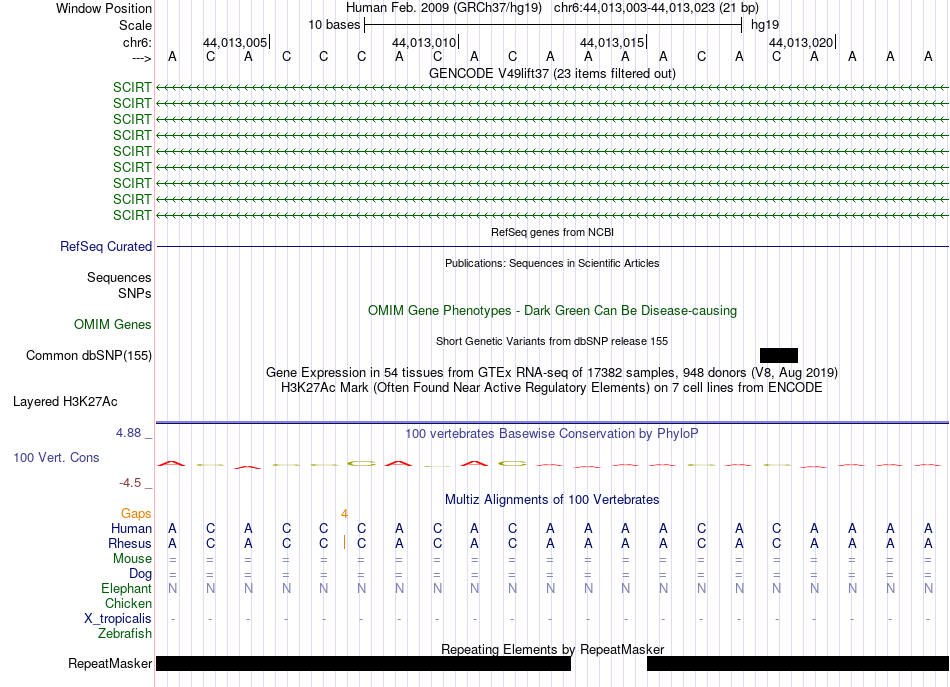This screenshot has width=950, height=687.
Task: Click the RefSeq Curated track label
Action: 105,247
